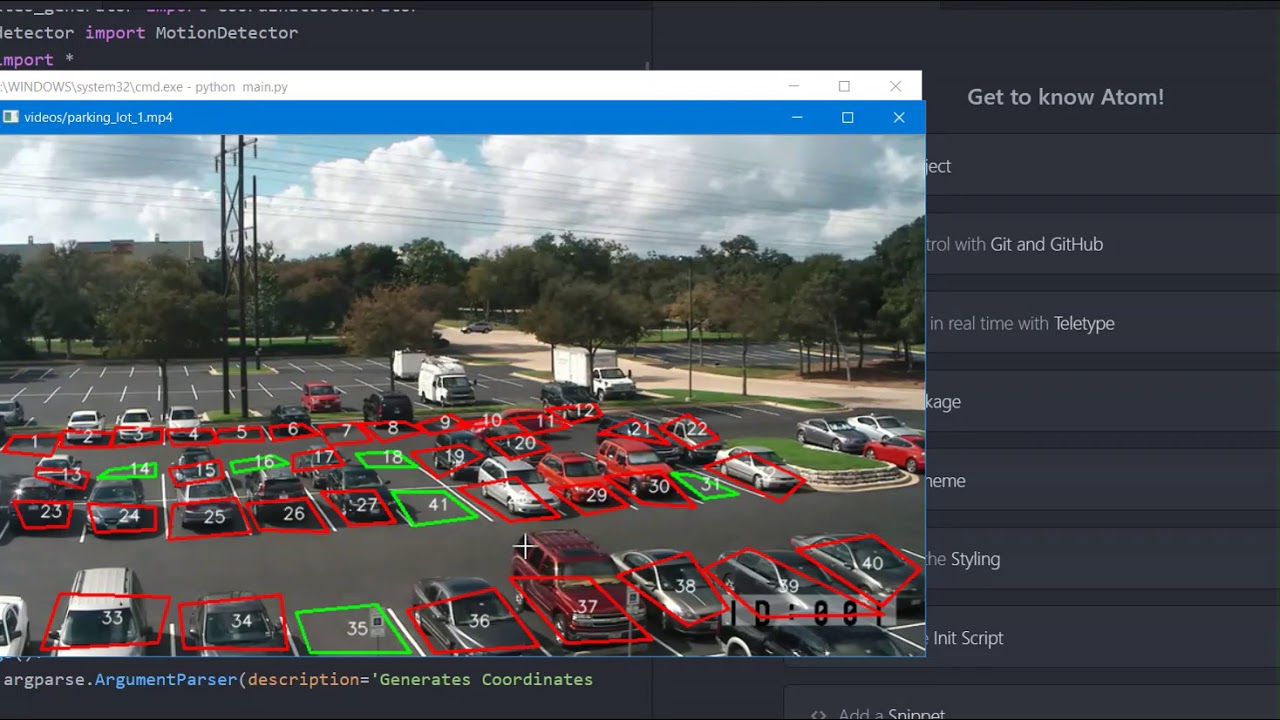Expand the Choose a Theme section
Viewport: 1280px width, 720px height.
click(x=1102, y=480)
